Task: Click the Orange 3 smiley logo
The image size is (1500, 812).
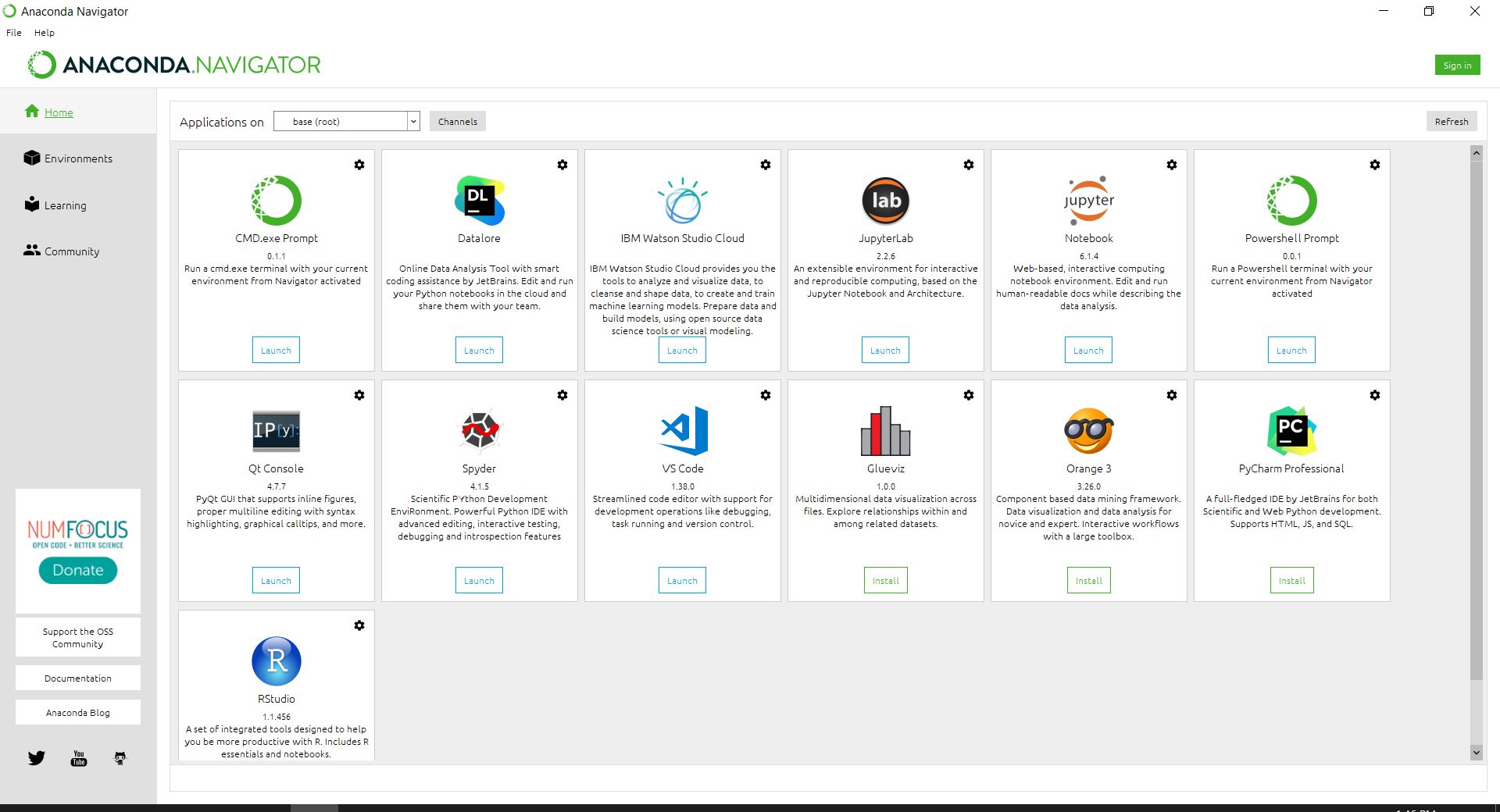Action: [1089, 431]
